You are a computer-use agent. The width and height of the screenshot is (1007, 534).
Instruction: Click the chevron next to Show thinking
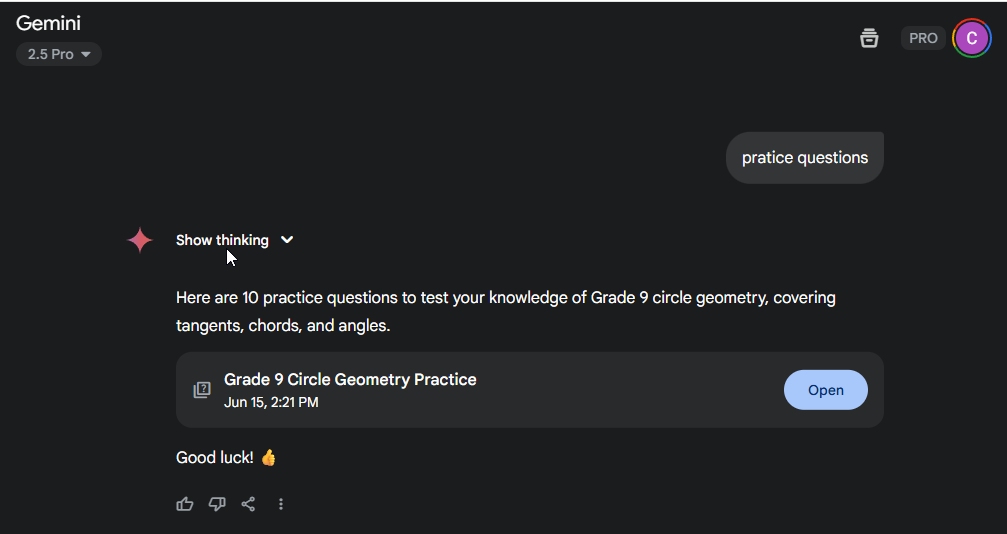tap(287, 240)
